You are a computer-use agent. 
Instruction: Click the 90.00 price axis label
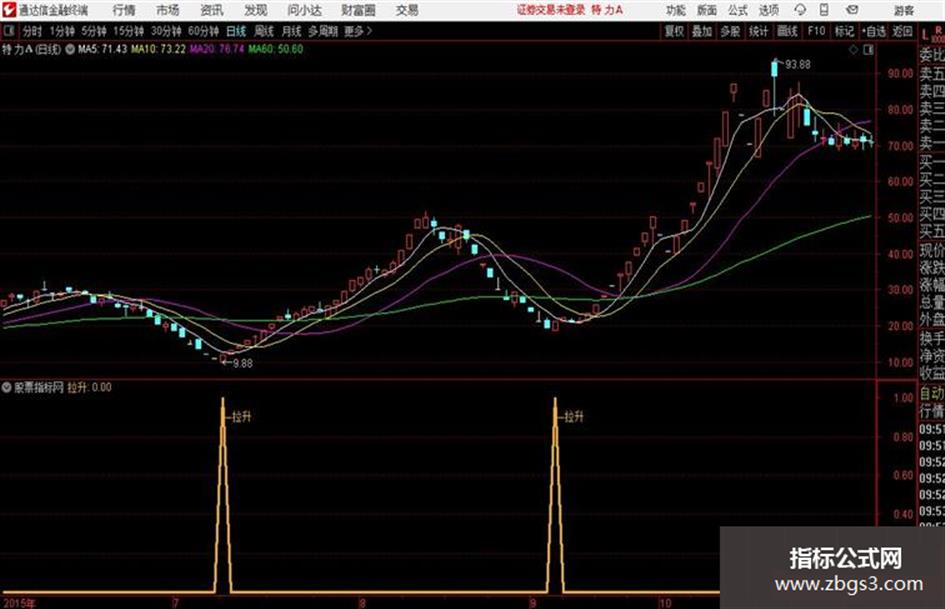point(900,74)
